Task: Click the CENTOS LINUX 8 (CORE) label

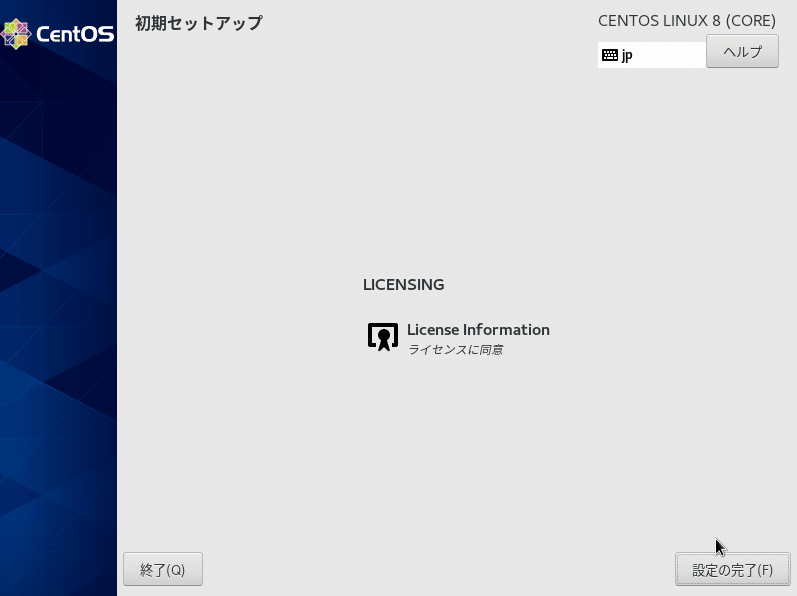Action: 687,21
